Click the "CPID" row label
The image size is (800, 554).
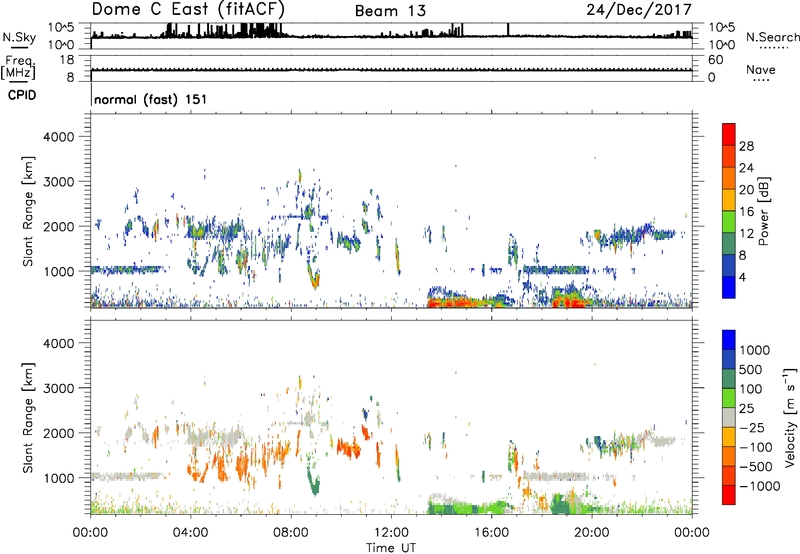(22, 95)
